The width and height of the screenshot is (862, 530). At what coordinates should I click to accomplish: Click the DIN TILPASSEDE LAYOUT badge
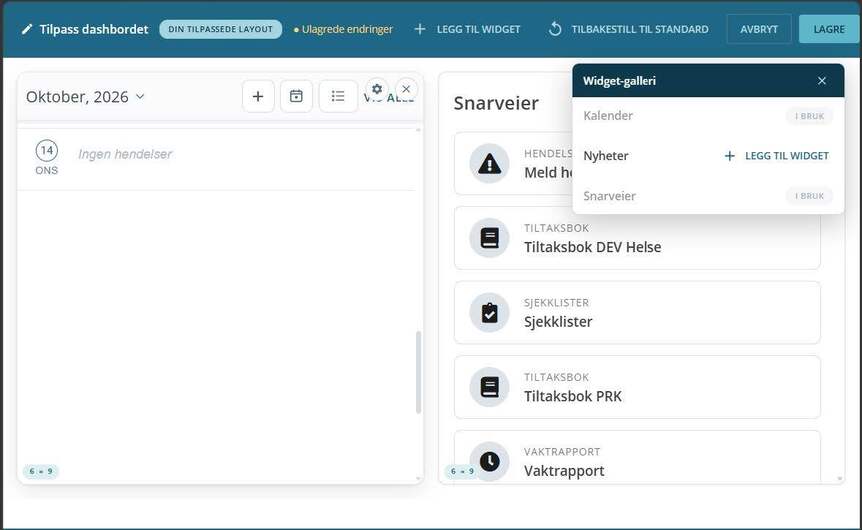[220, 29]
